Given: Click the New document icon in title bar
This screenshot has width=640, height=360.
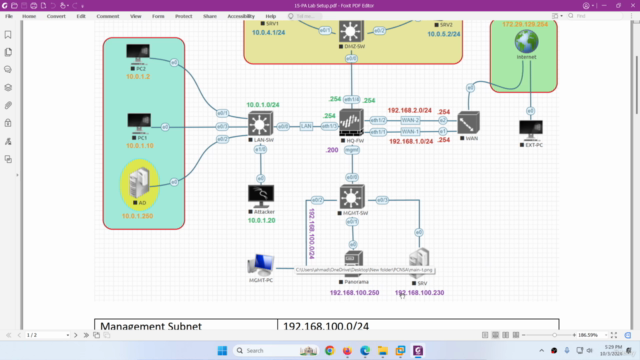Looking at the screenshot, I should point(43,6).
